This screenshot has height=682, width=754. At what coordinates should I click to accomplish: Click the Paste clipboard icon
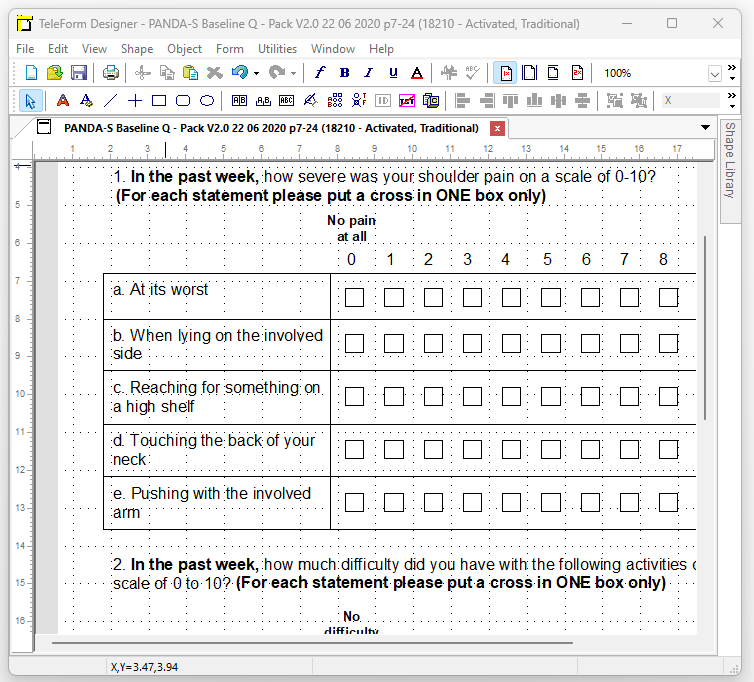point(191,73)
